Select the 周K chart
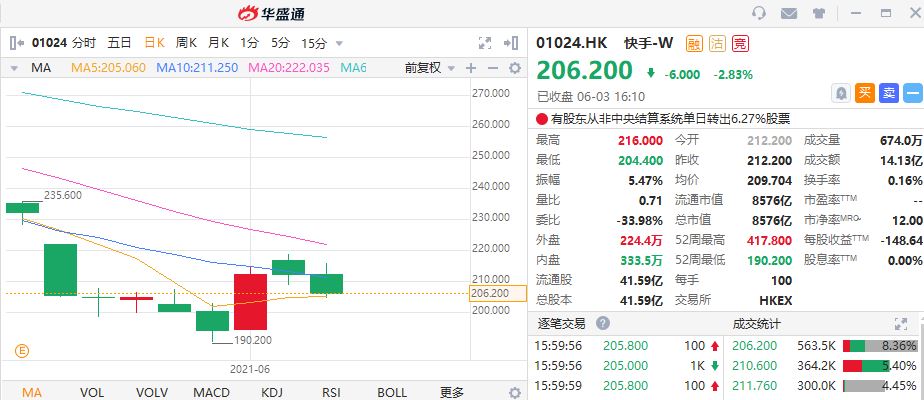The height and width of the screenshot is (400, 924). click(186, 43)
